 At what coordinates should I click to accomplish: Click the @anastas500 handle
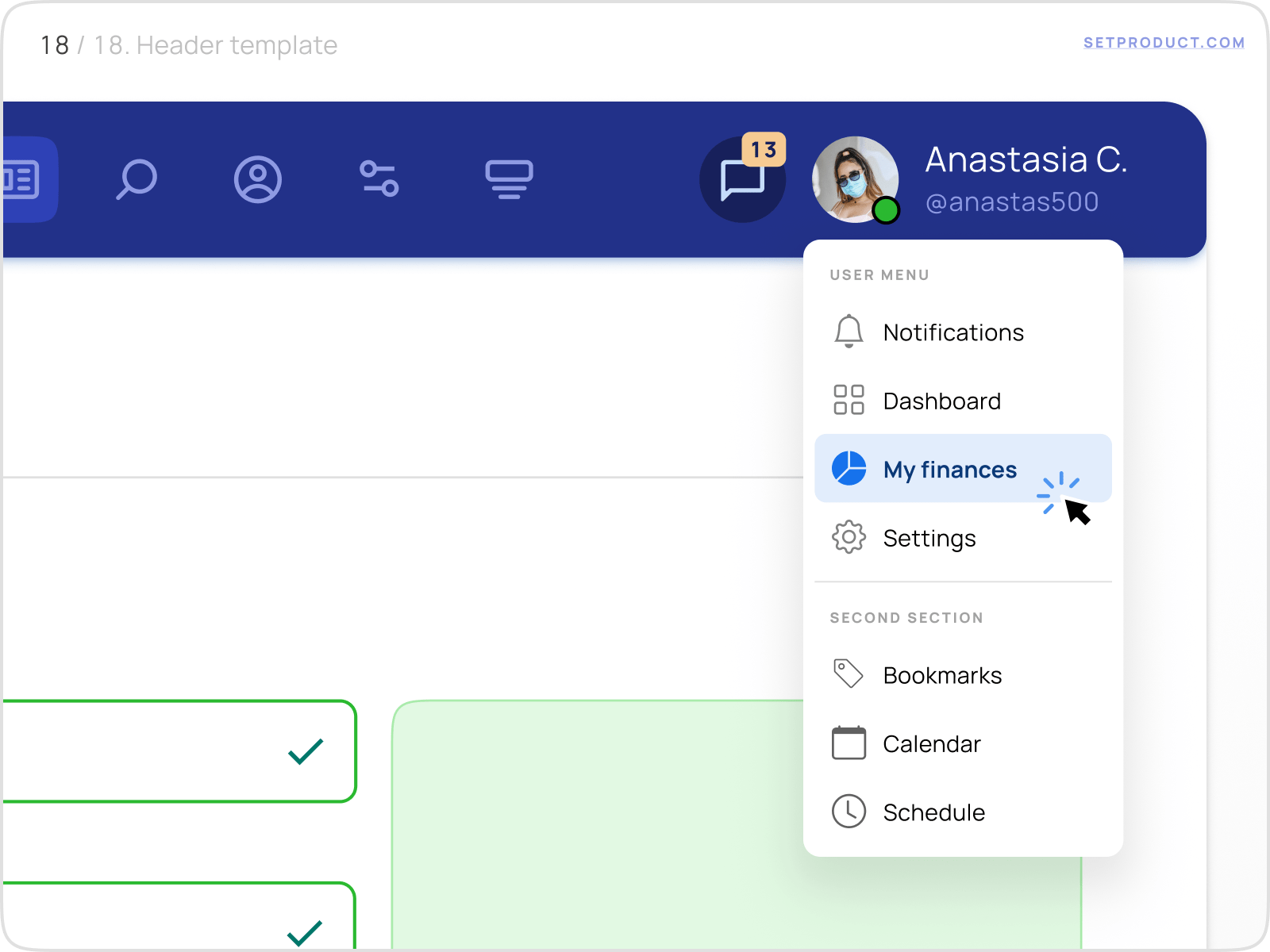pyautogui.click(x=1012, y=202)
